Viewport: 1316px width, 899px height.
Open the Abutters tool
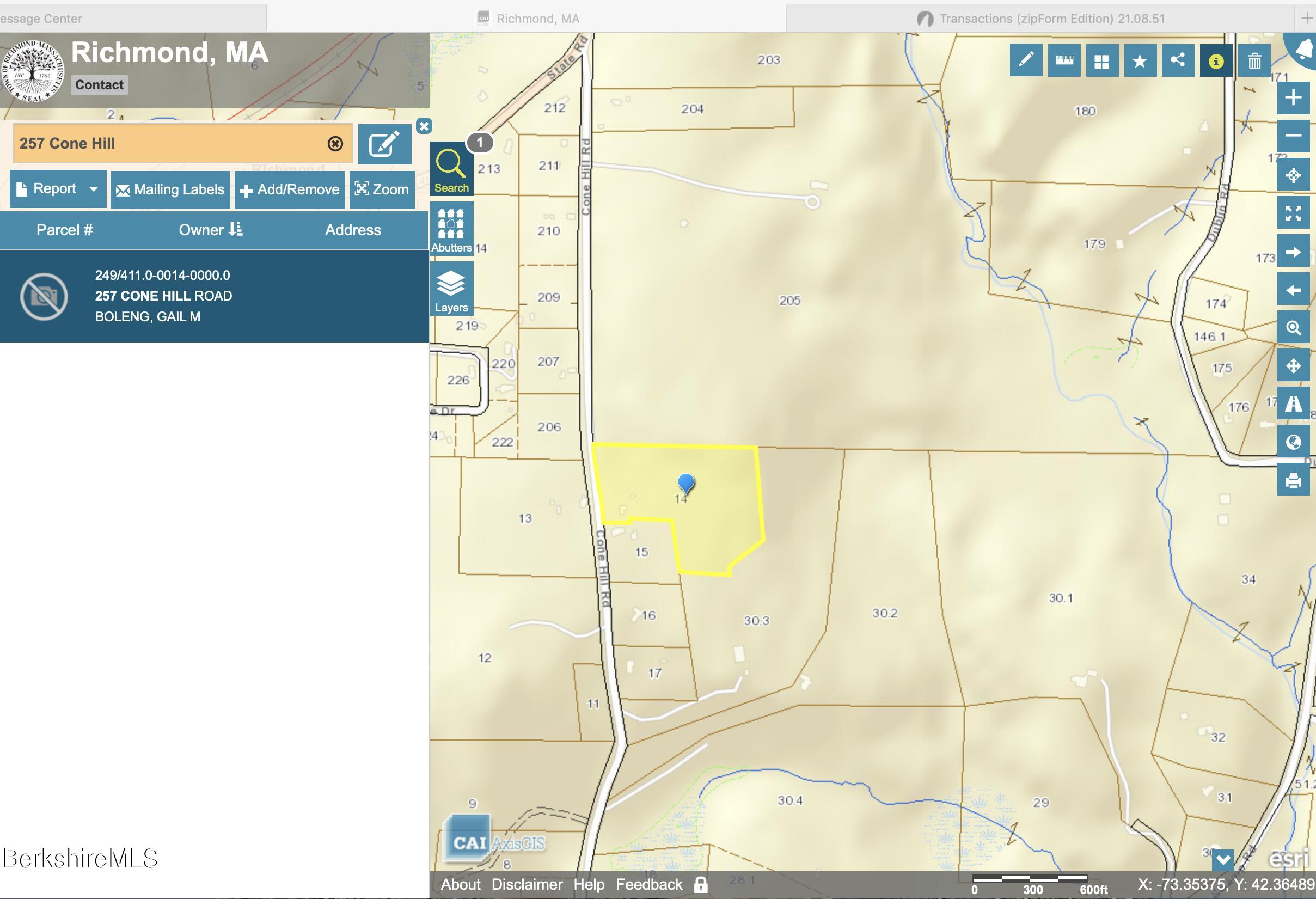coord(451,229)
